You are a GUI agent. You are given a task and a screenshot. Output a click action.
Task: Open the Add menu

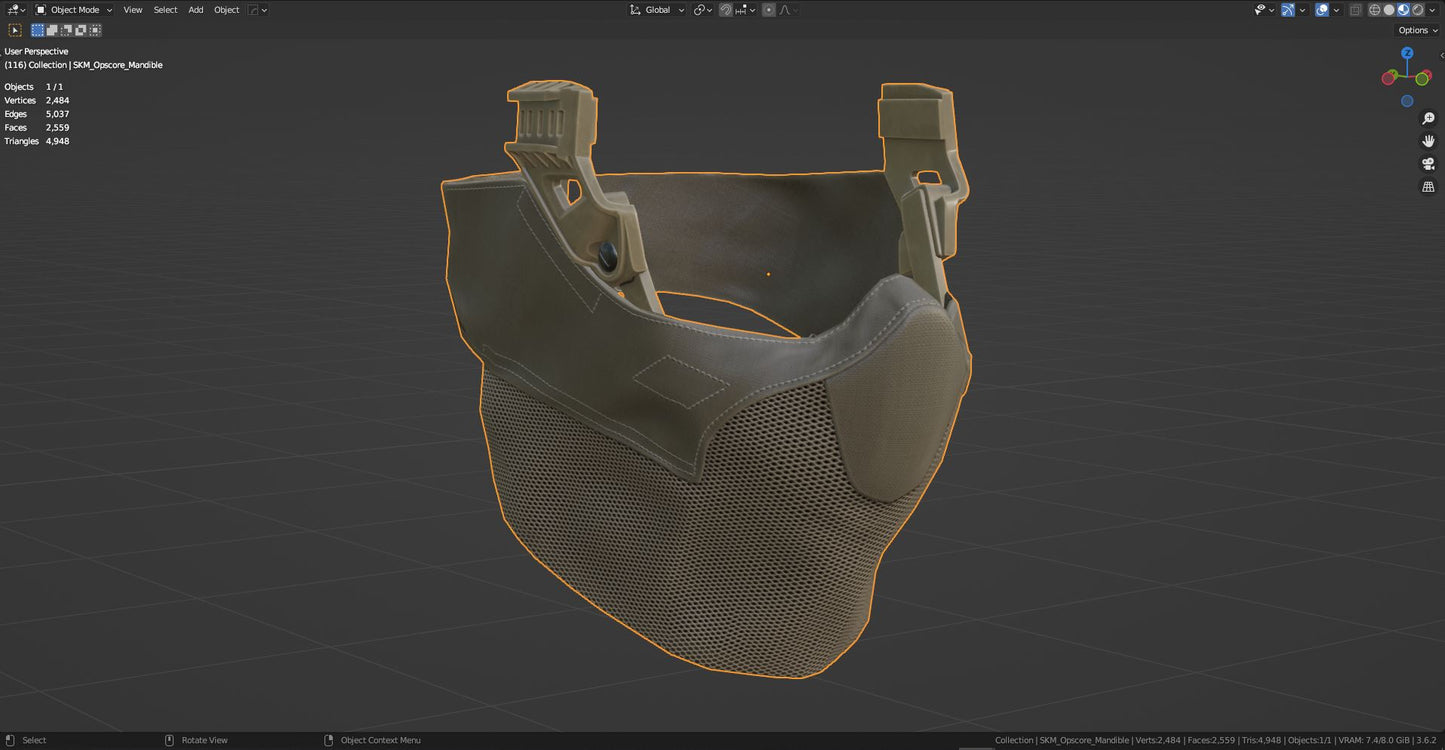coord(195,9)
